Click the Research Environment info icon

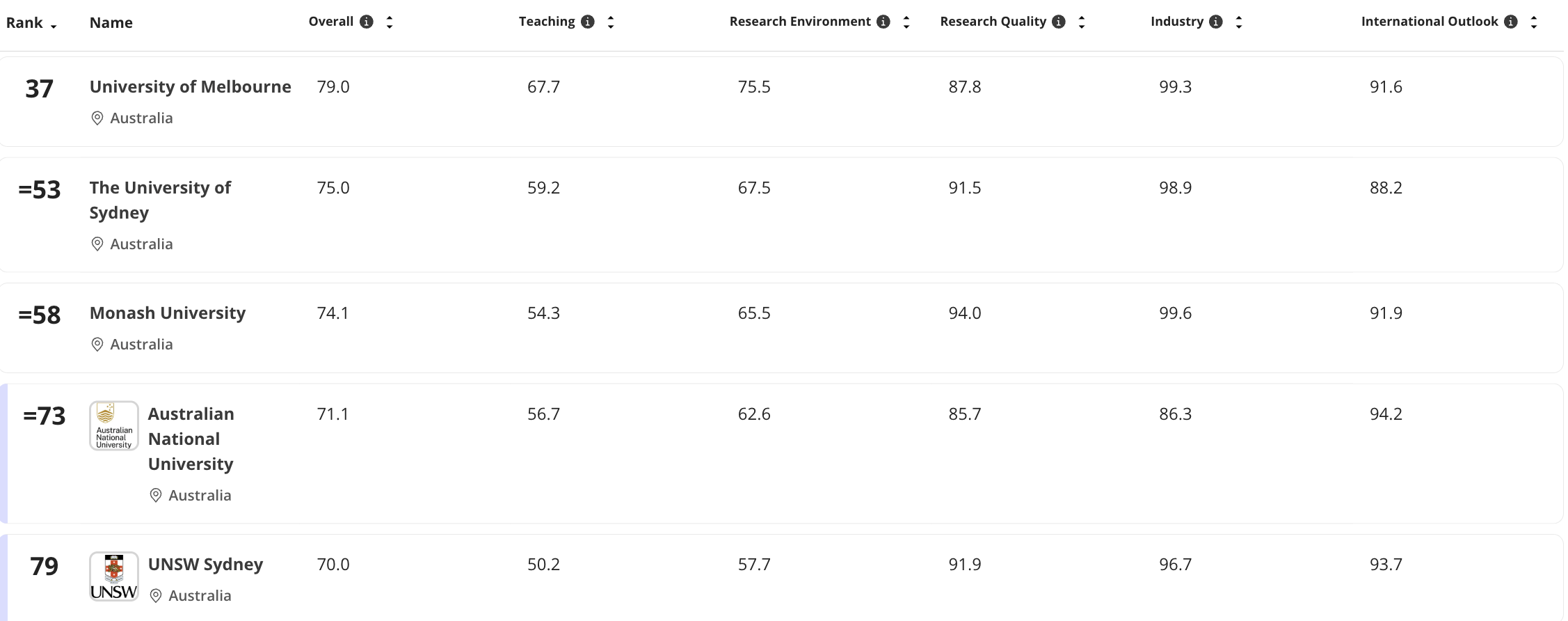click(x=883, y=22)
